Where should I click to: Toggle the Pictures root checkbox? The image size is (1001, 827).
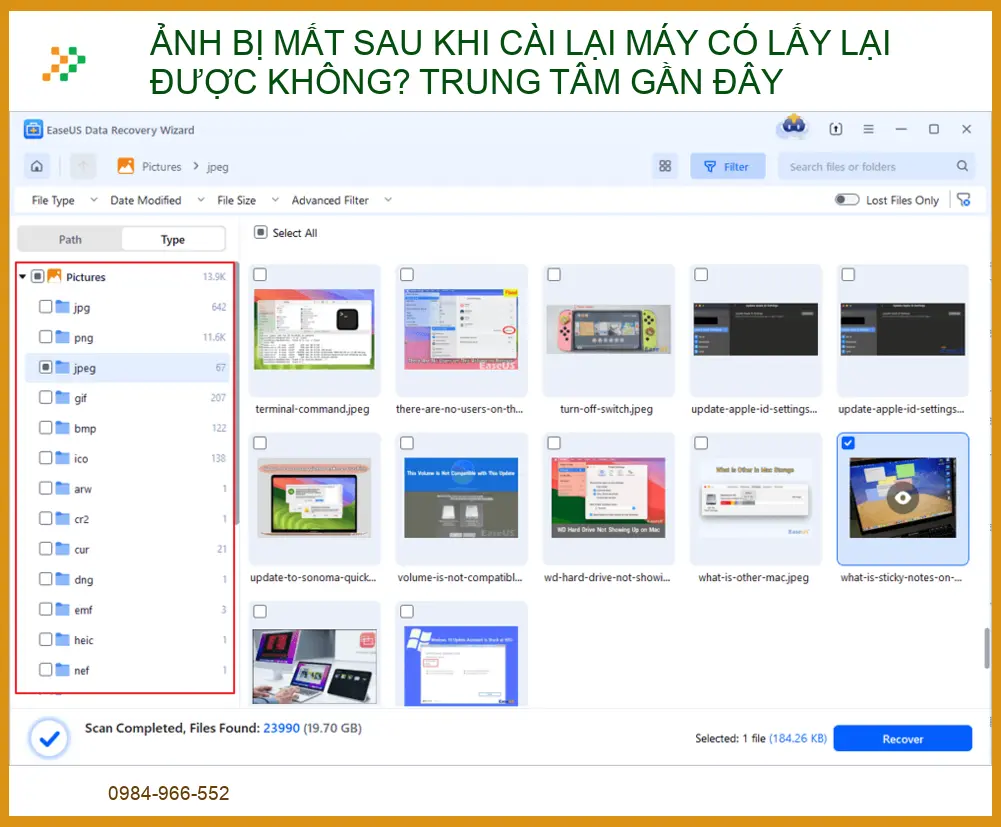coord(38,277)
